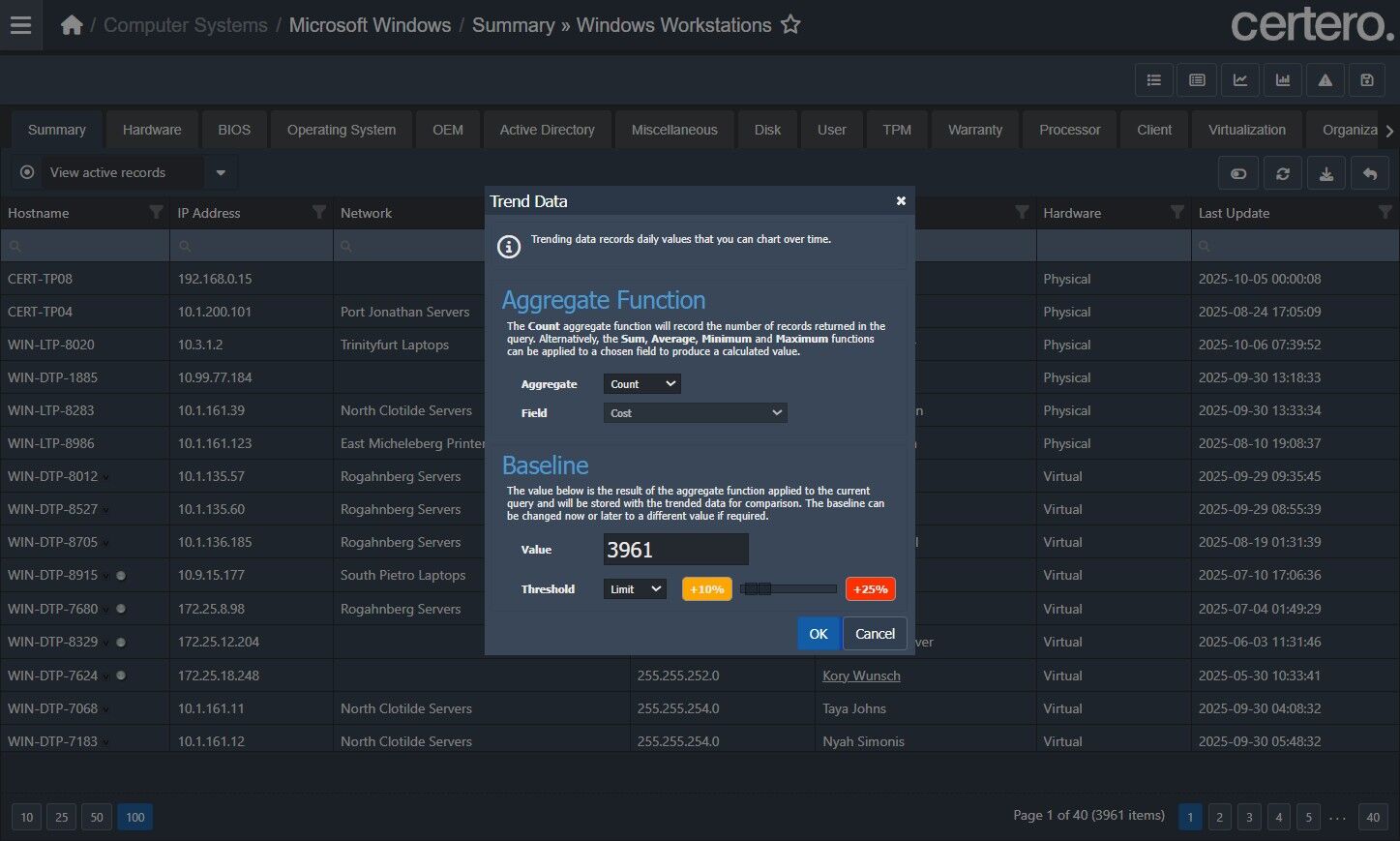Click the threshold range slider track
The width and height of the screenshot is (1400, 841).
[x=803, y=589]
